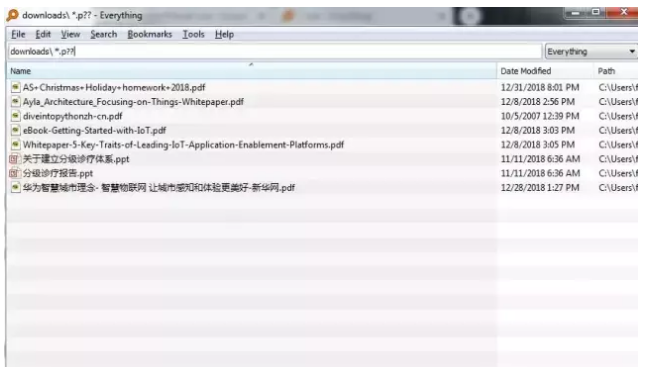Select the 华为智慧城市理念 pdf file name

(159, 188)
